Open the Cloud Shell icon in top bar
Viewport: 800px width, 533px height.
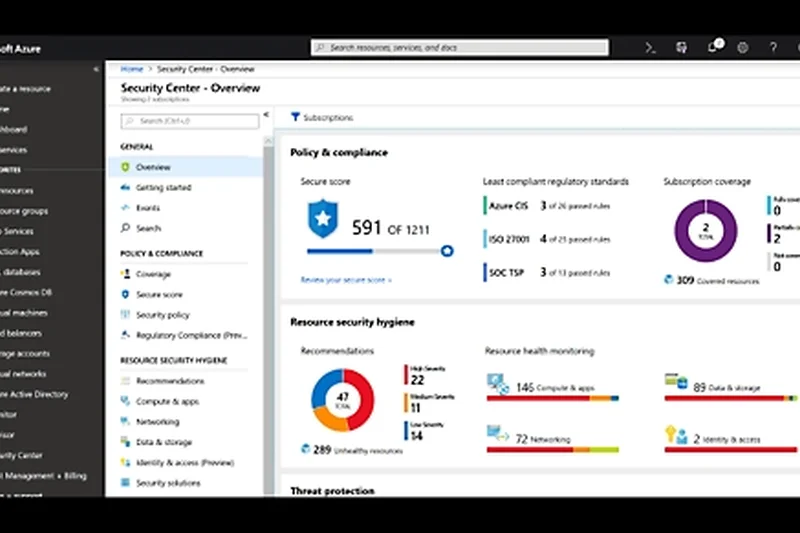tap(650, 48)
